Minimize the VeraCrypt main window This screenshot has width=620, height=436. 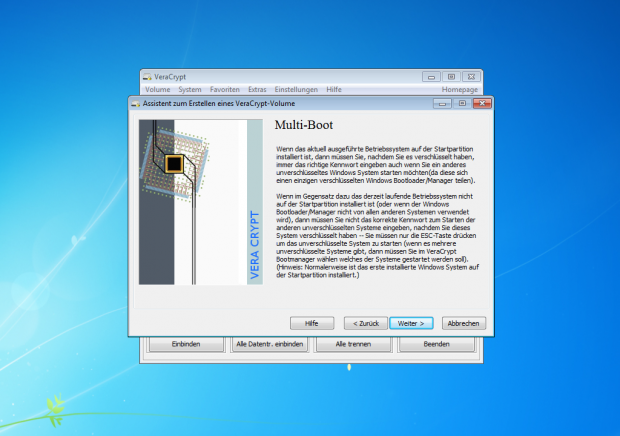tap(431, 77)
